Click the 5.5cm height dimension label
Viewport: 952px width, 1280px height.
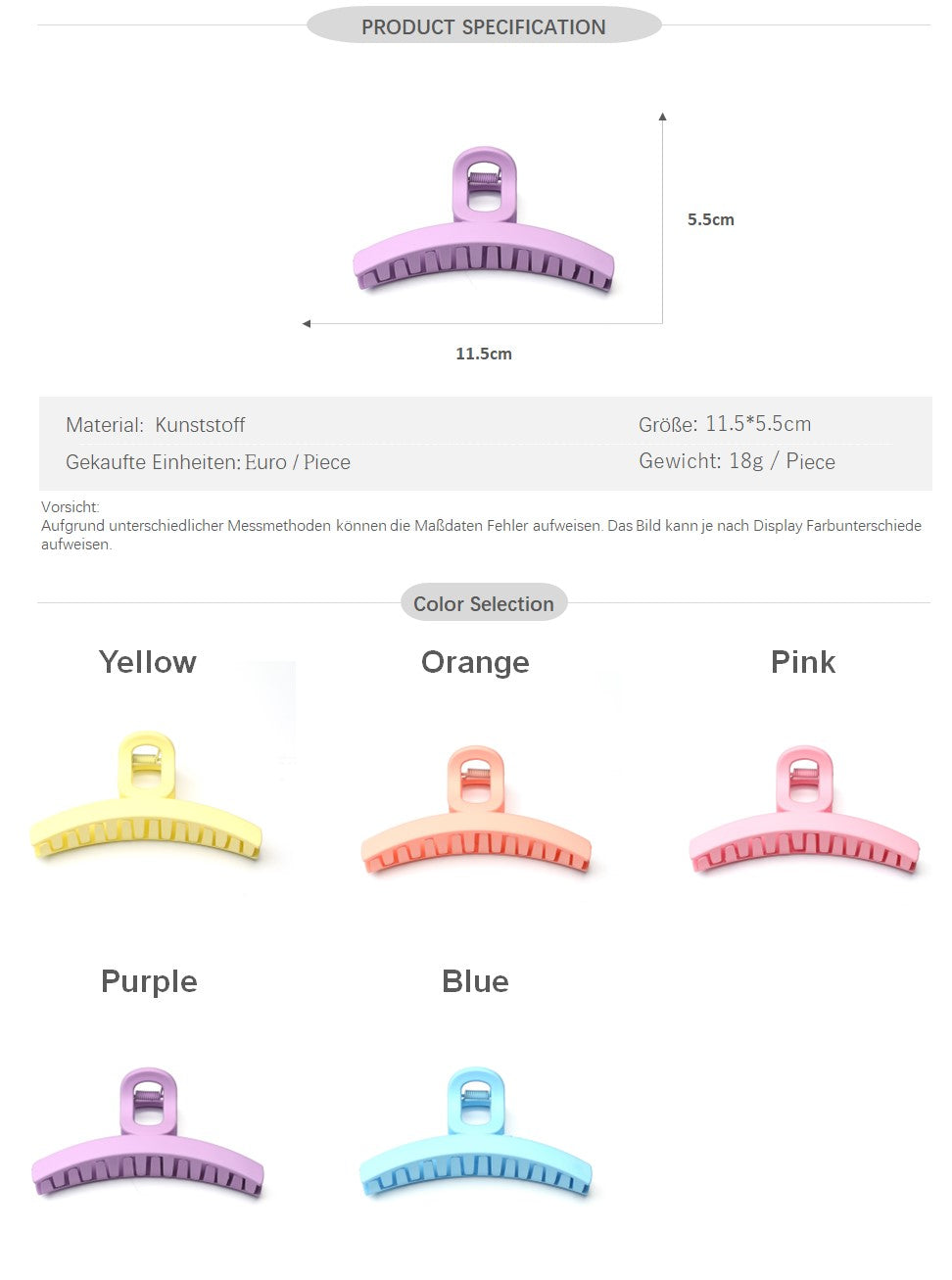click(x=710, y=219)
